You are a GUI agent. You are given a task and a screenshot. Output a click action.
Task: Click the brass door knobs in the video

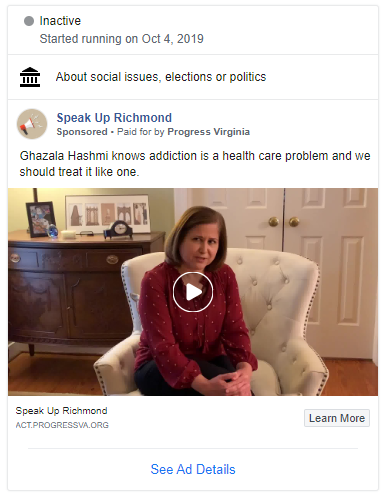(284, 222)
